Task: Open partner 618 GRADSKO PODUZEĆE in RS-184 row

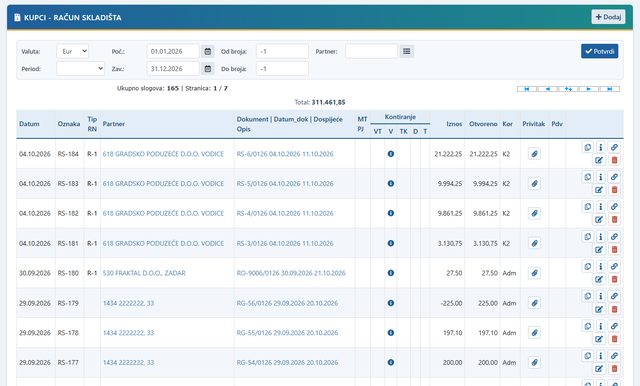Action: 163,154
